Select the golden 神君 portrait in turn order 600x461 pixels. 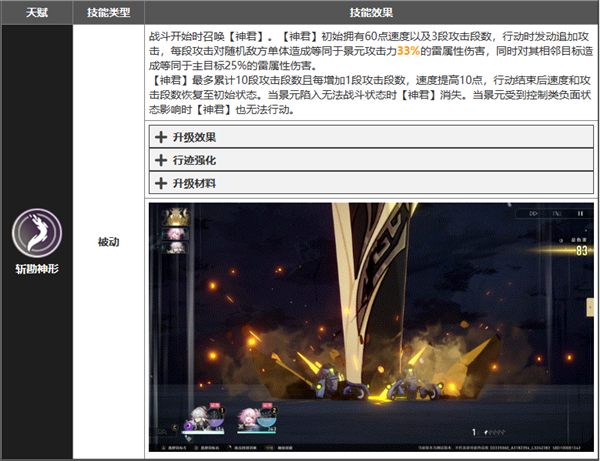(x=176, y=217)
